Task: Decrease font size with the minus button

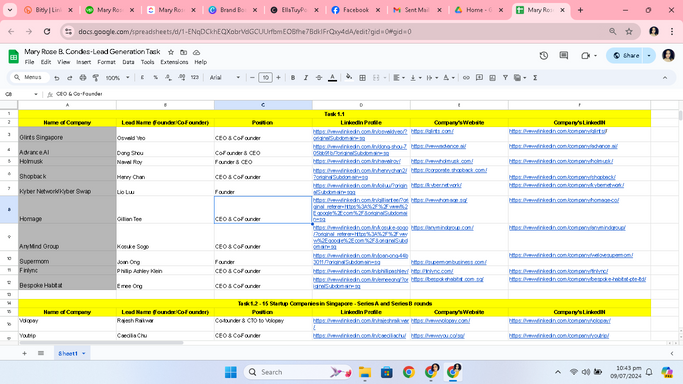Action: (x=252, y=77)
